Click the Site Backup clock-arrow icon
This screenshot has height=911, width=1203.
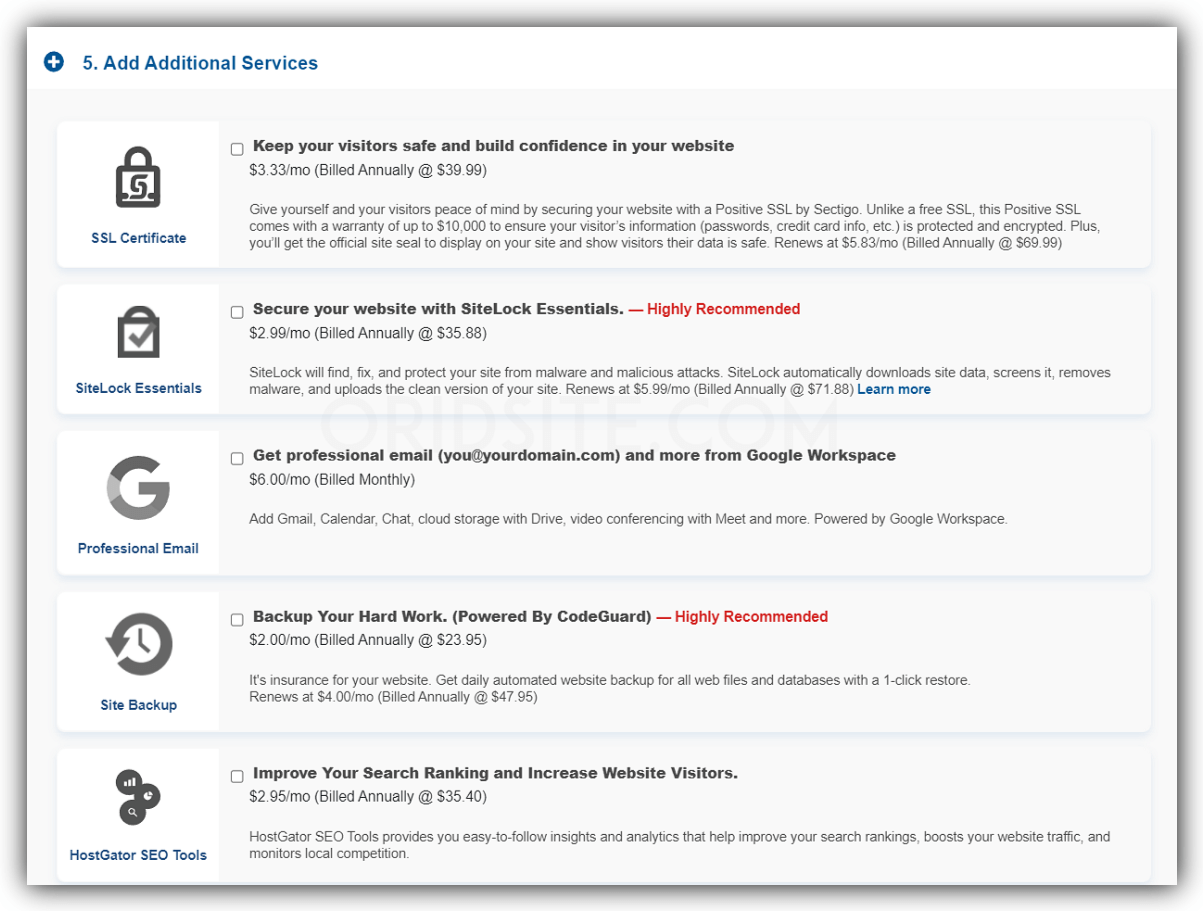[139, 644]
